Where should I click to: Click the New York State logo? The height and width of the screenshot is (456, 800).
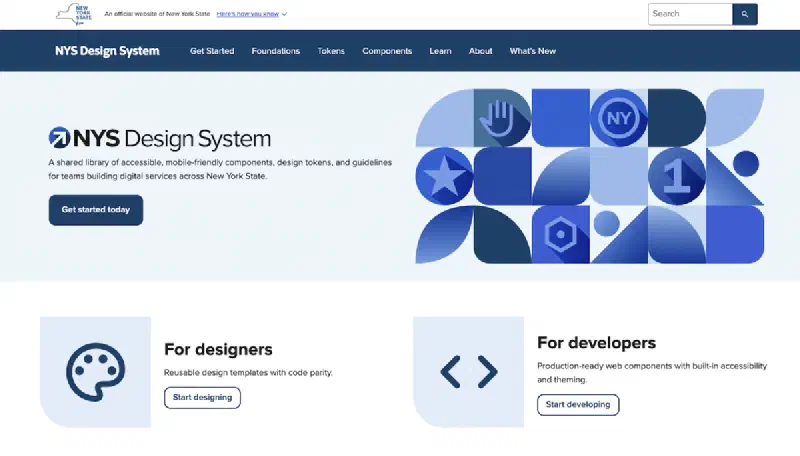[74, 14]
